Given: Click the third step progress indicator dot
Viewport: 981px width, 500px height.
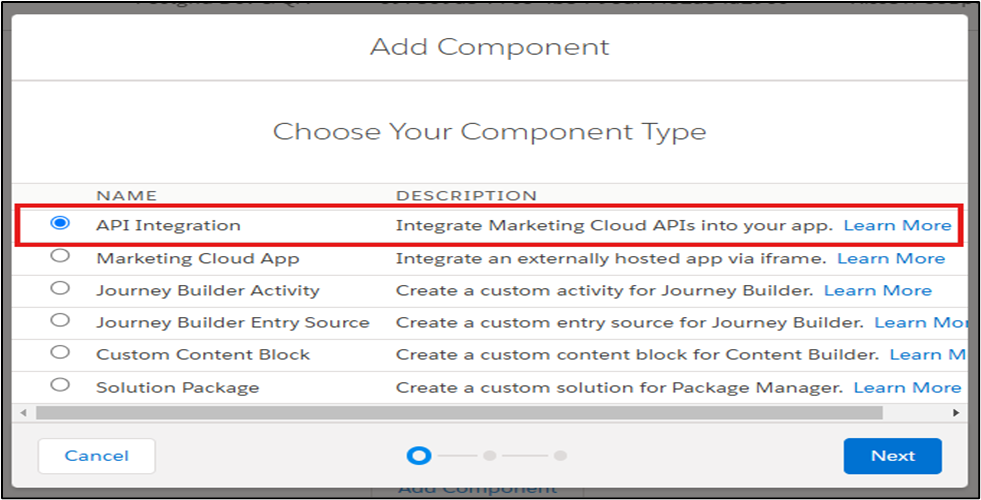Looking at the screenshot, I should pyautogui.click(x=561, y=456).
